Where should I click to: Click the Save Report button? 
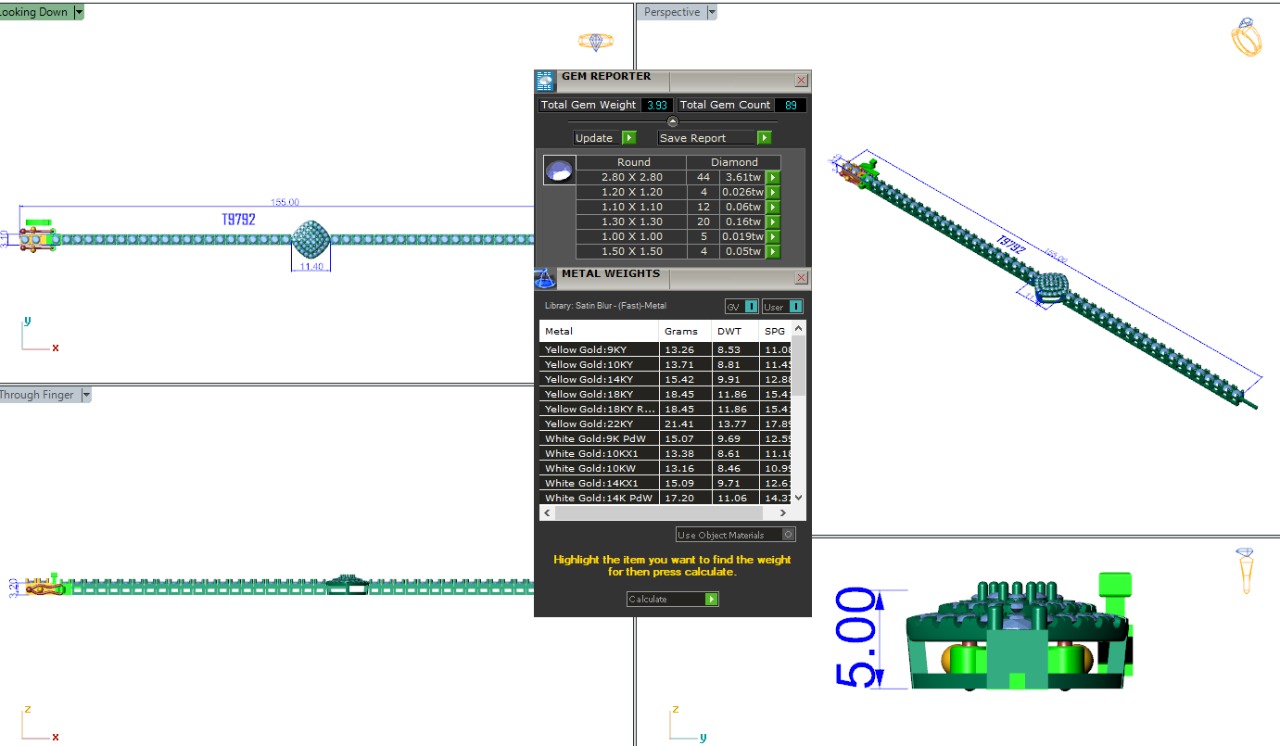714,138
